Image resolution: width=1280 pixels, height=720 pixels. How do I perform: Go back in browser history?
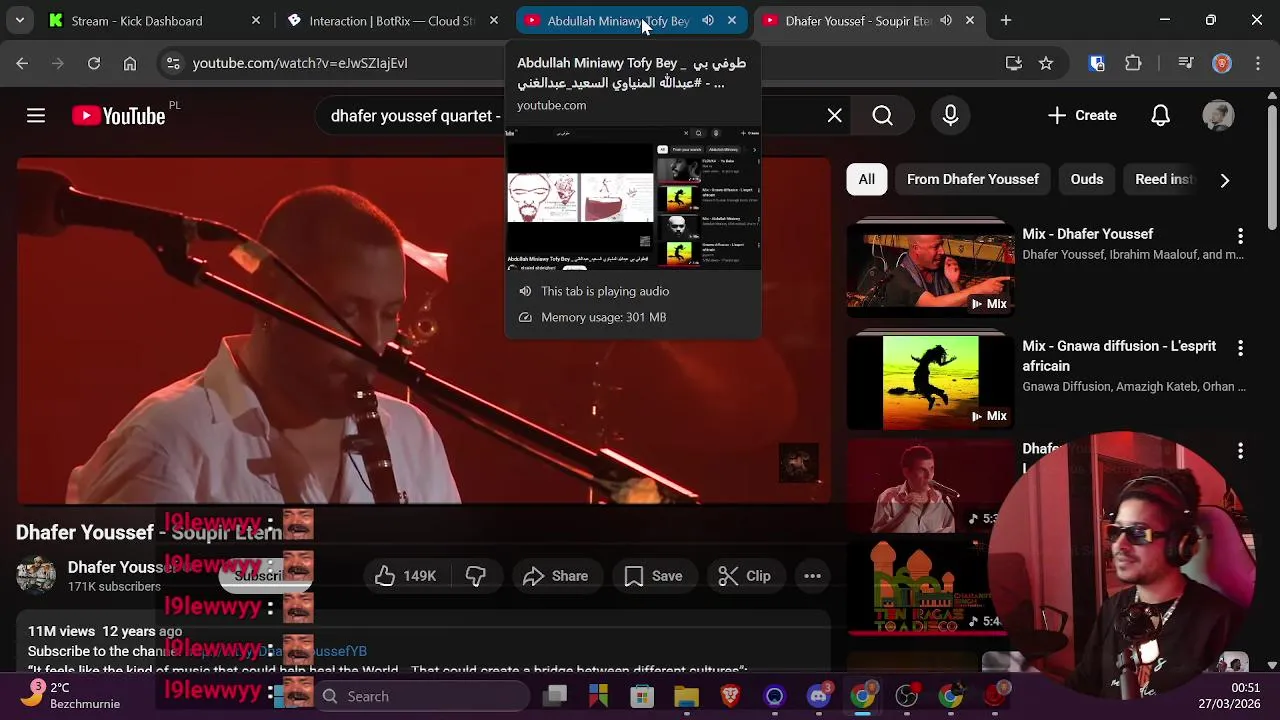click(x=22, y=63)
